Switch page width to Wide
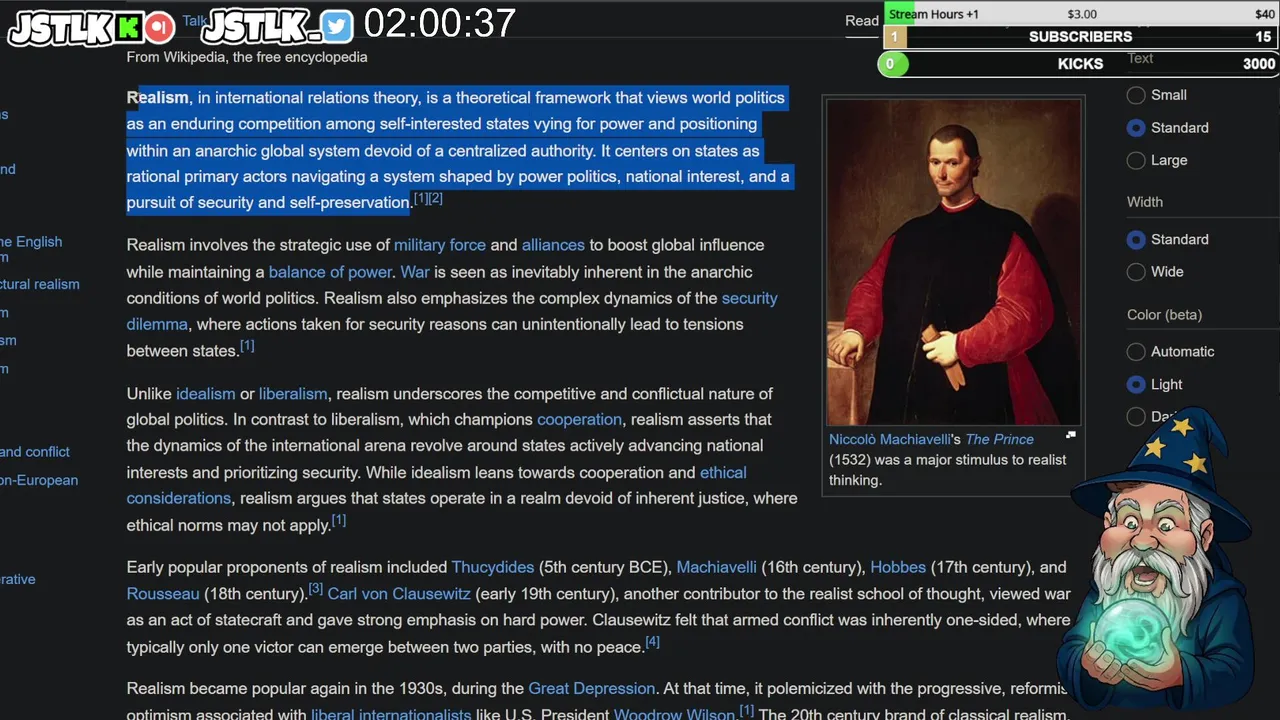 [x=1136, y=272]
